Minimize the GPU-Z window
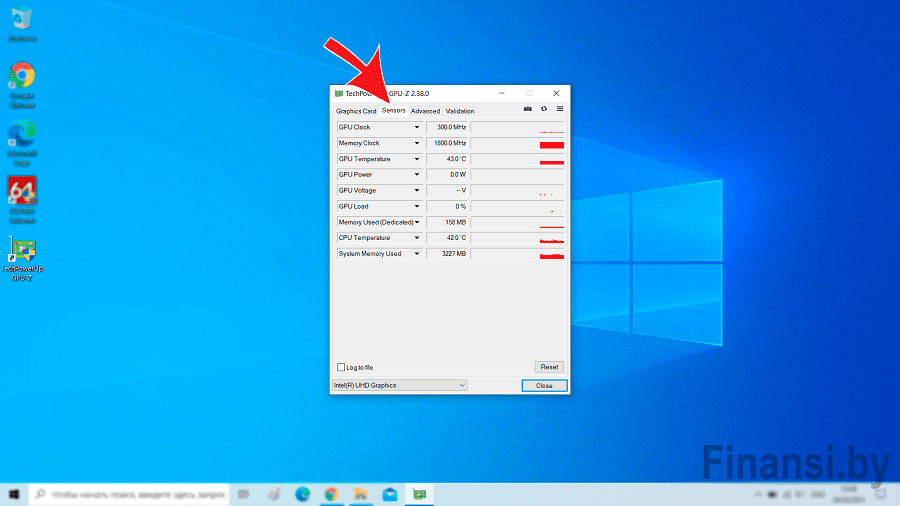Image resolution: width=900 pixels, height=506 pixels. tap(502, 94)
